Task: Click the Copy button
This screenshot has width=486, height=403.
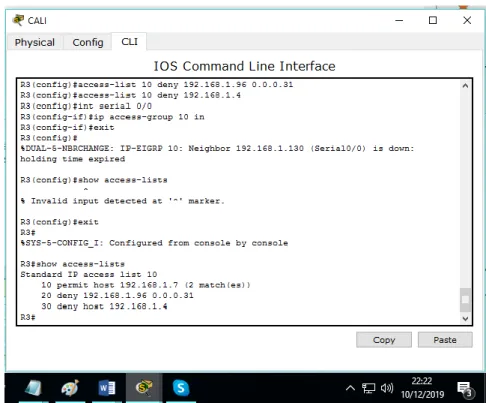Action: click(x=384, y=340)
